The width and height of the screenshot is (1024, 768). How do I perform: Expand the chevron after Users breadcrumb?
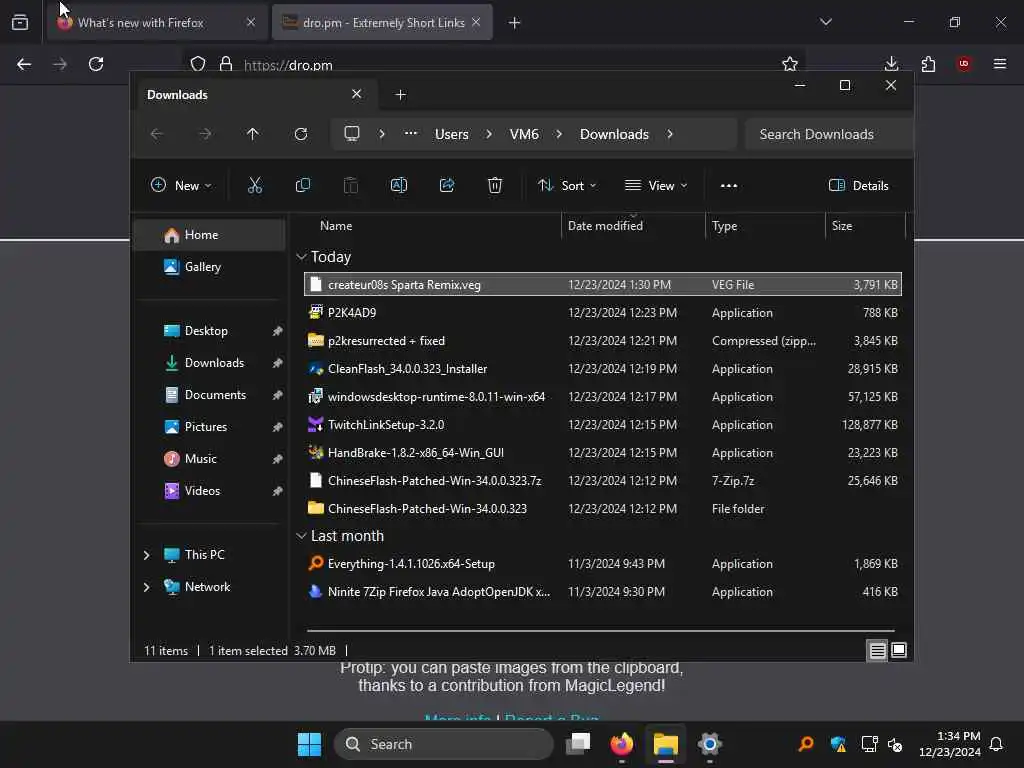point(489,134)
